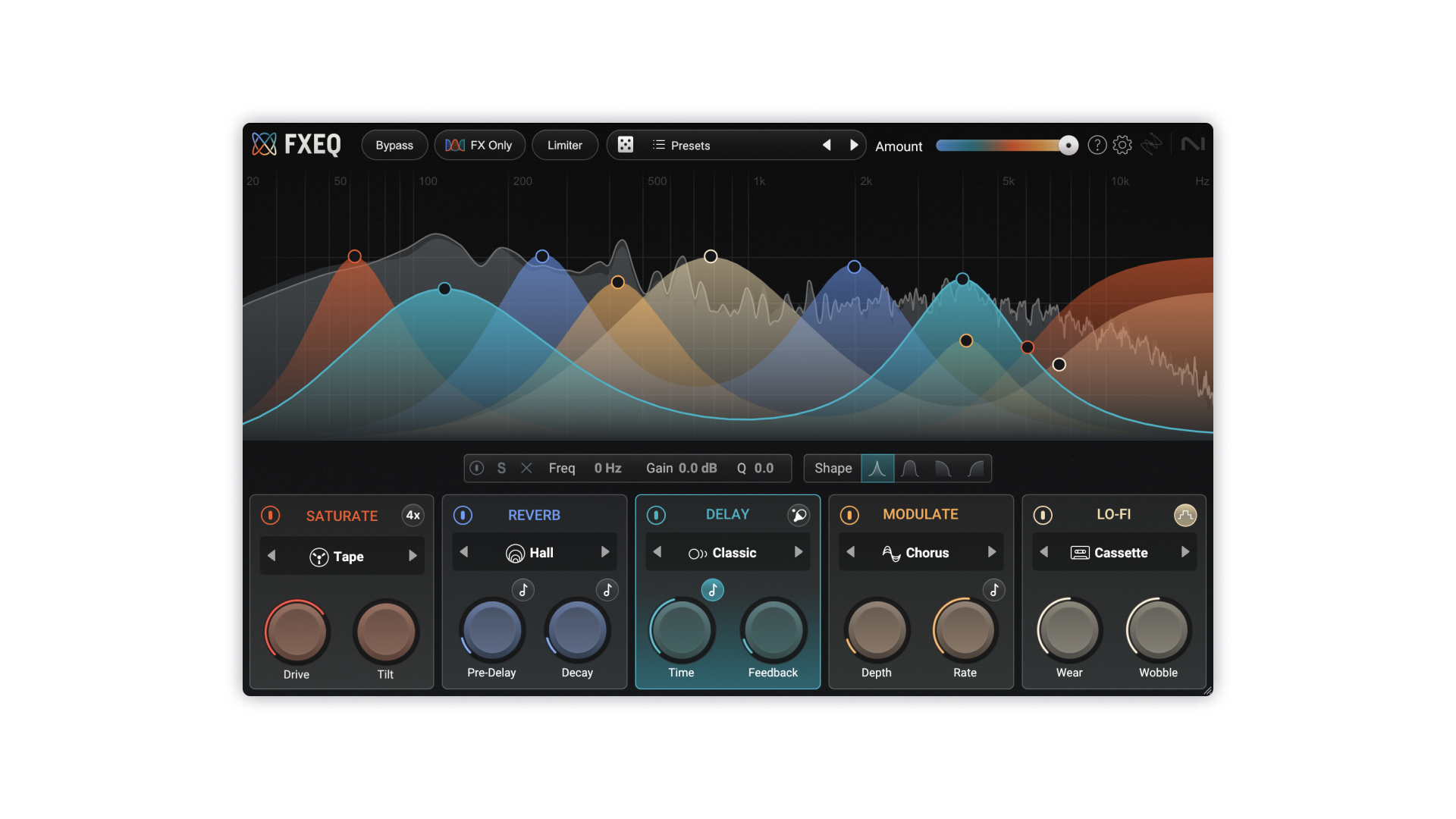The width and height of the screenshot is (1456, 819).
Task: Select the high shelf shape icon
Action: click(975, 469)
